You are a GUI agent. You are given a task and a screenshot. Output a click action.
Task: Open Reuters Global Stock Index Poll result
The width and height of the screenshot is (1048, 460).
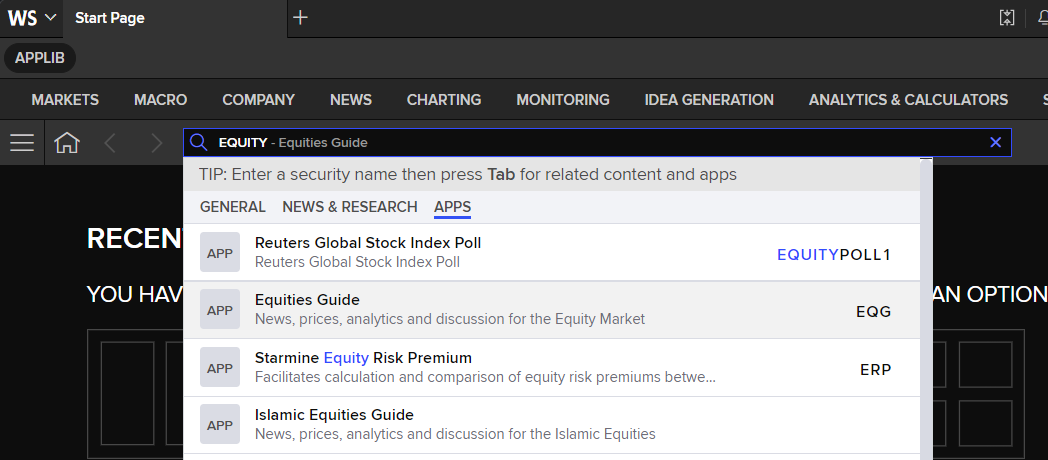click(551, 252)
